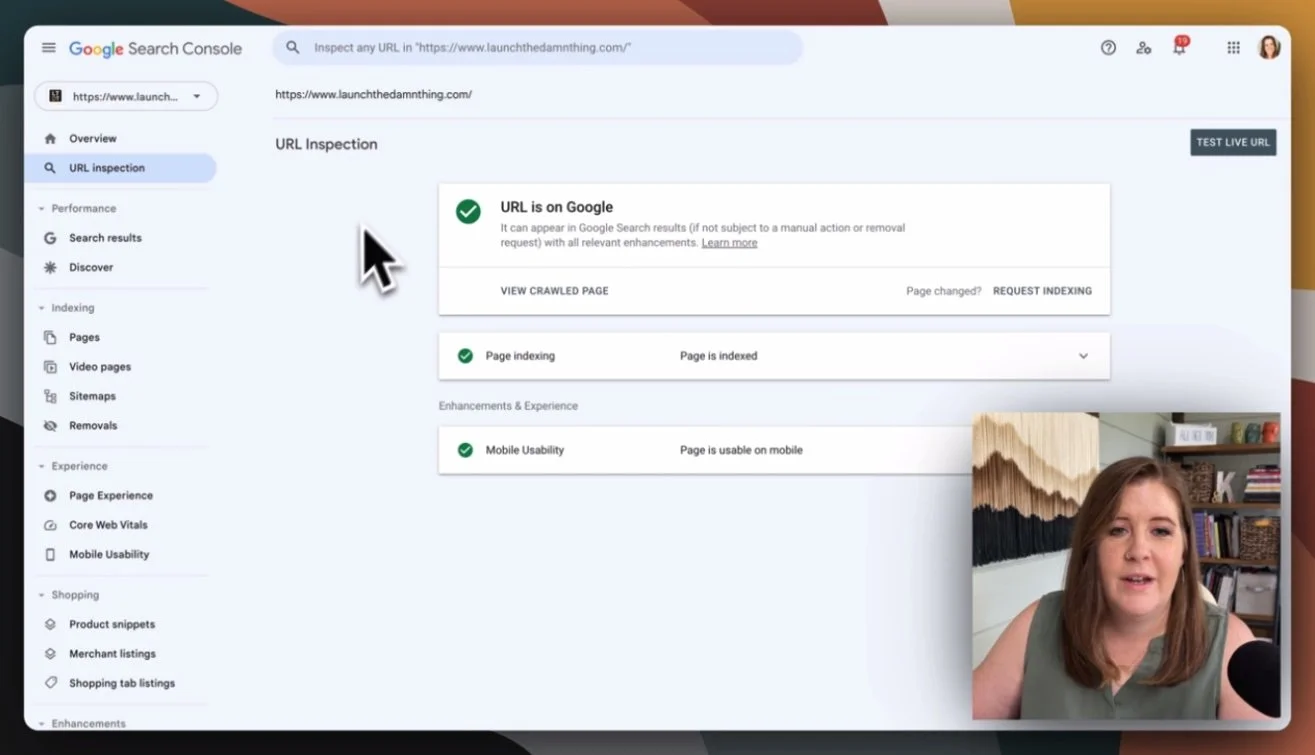Viewport: 1315px width, 755px height.
Task: Click the Merchant listings layers icon
Action: (x=50, y=654)
